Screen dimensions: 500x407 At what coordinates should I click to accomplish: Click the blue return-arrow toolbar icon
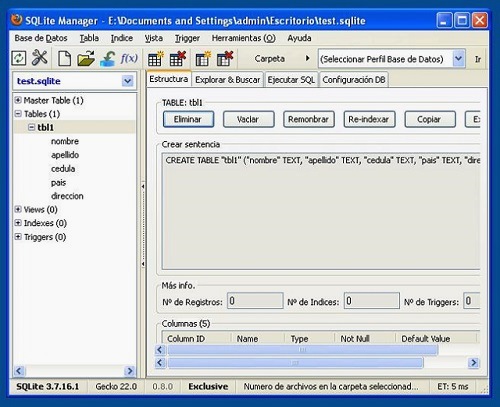pyautogui.click(x=108, y=58)
